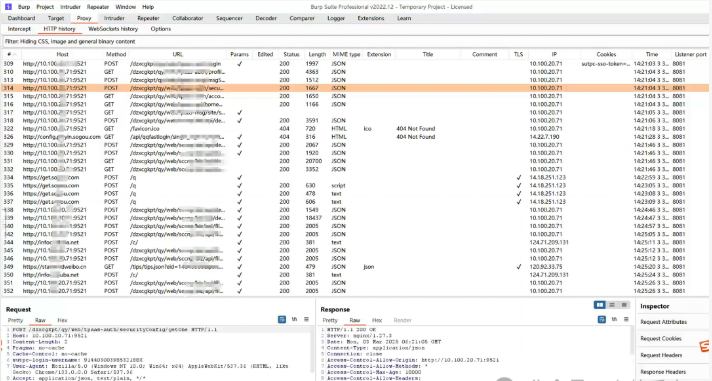Image resolution: width=712 pixels, height=381 pixels.
Task: Click the orange Sogou input method icon
Action: tap(703, 346)
